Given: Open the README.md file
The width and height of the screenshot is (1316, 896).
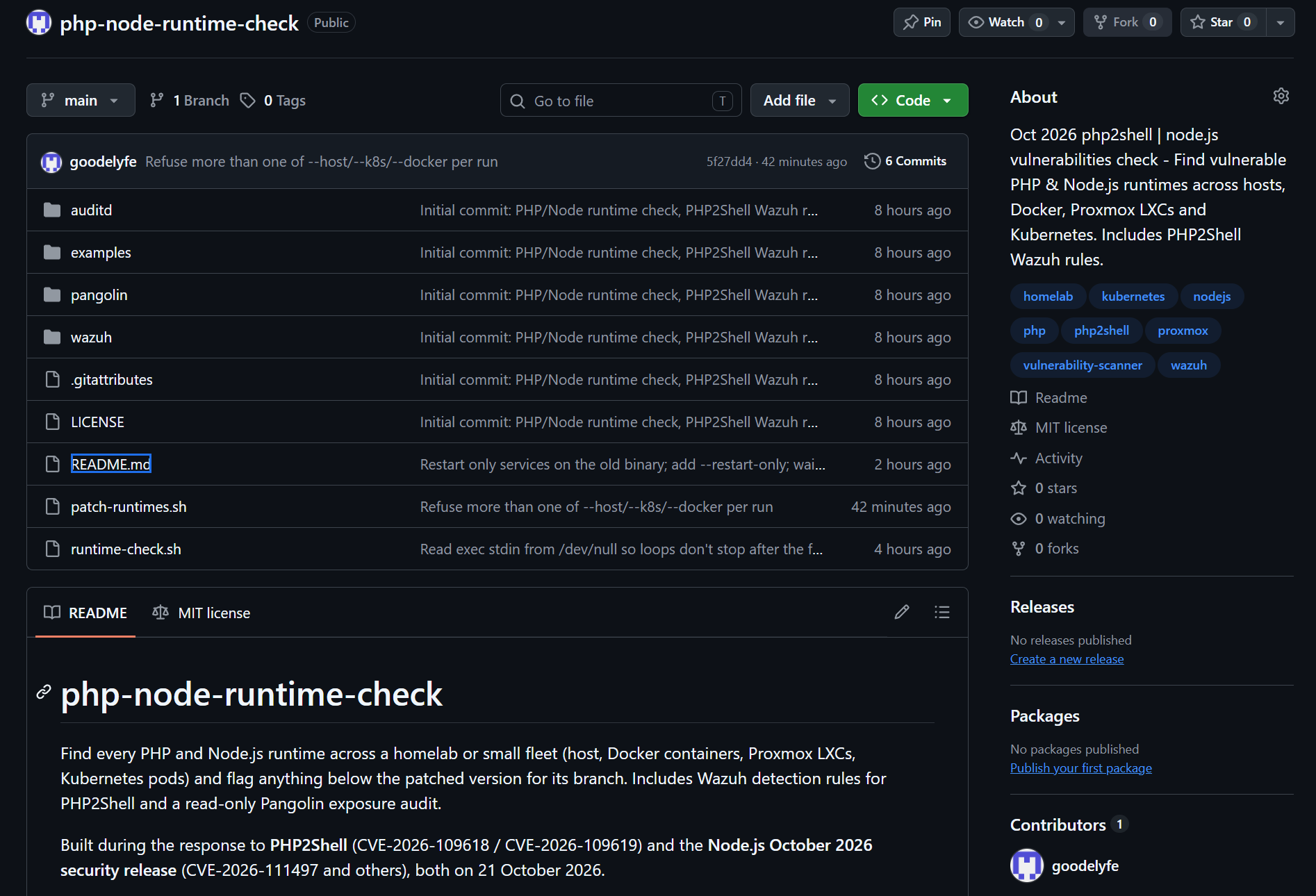Looking at the screenshot, I should [111, 464].
